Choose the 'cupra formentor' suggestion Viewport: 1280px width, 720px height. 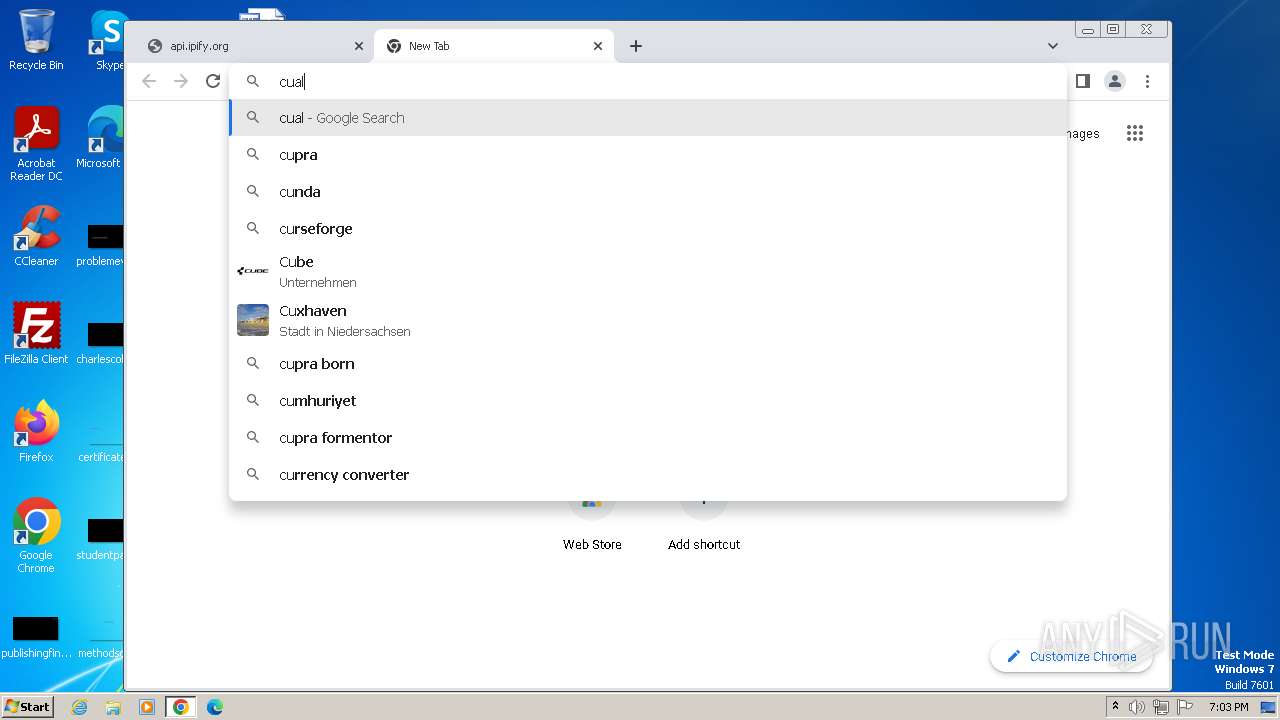tap(648, 438)
